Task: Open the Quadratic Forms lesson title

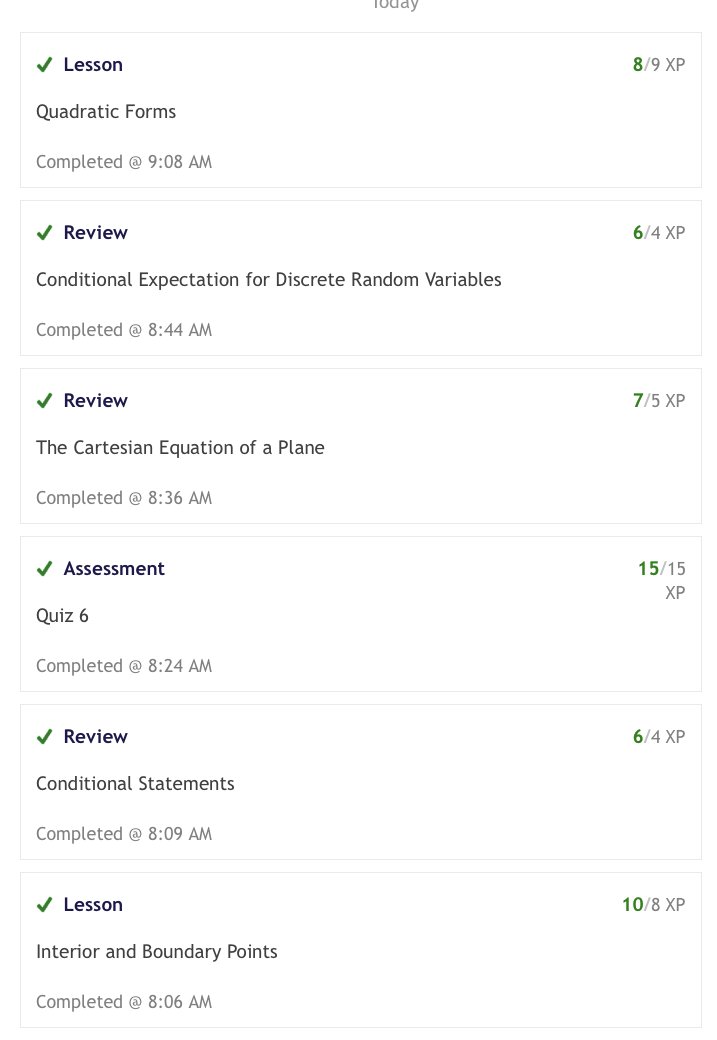Action: 106,111
